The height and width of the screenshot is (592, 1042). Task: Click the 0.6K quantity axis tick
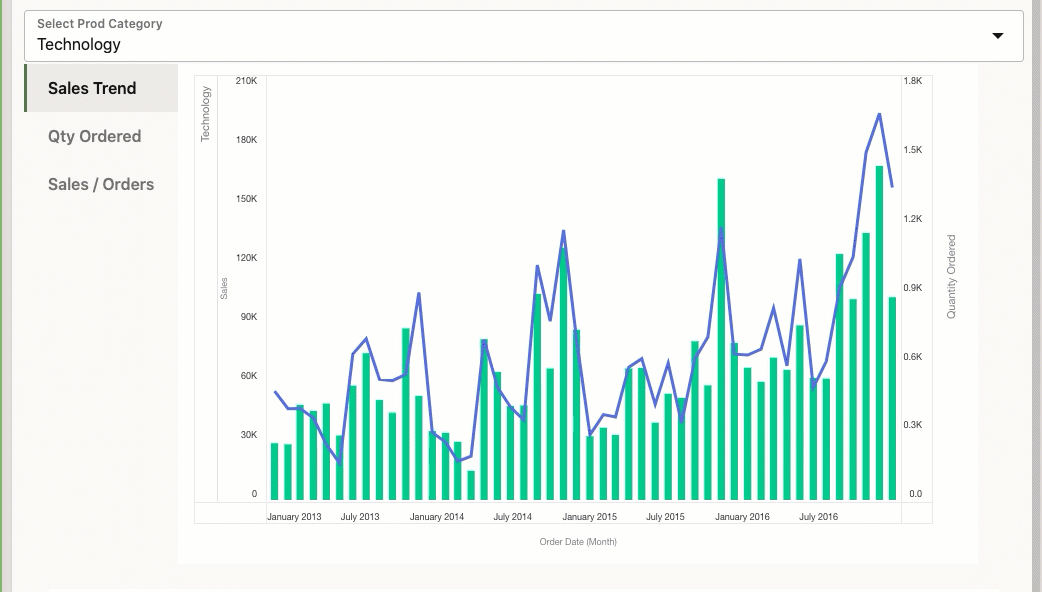coord(913,357)
